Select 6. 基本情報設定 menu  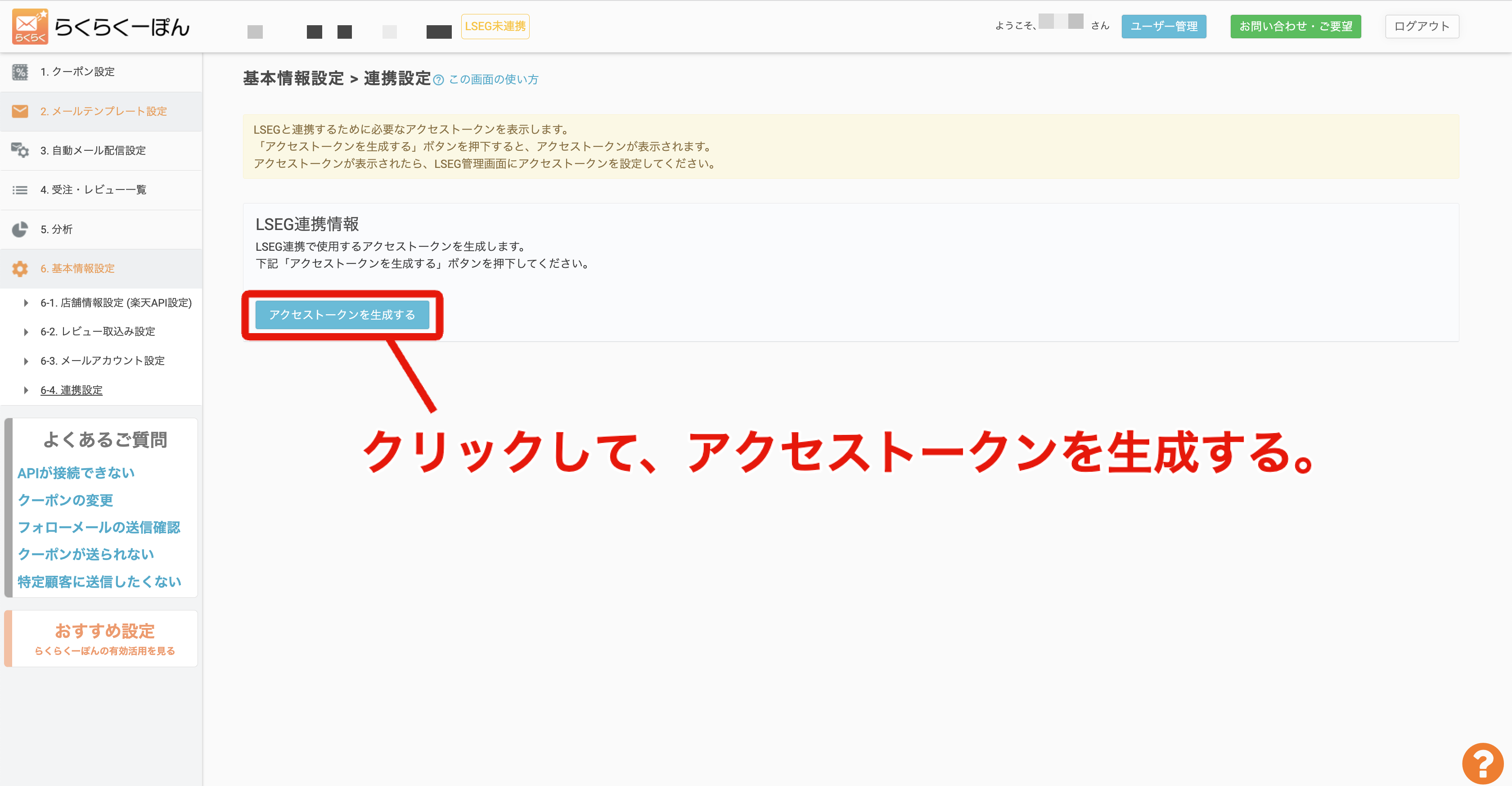(x=101, y=269)
